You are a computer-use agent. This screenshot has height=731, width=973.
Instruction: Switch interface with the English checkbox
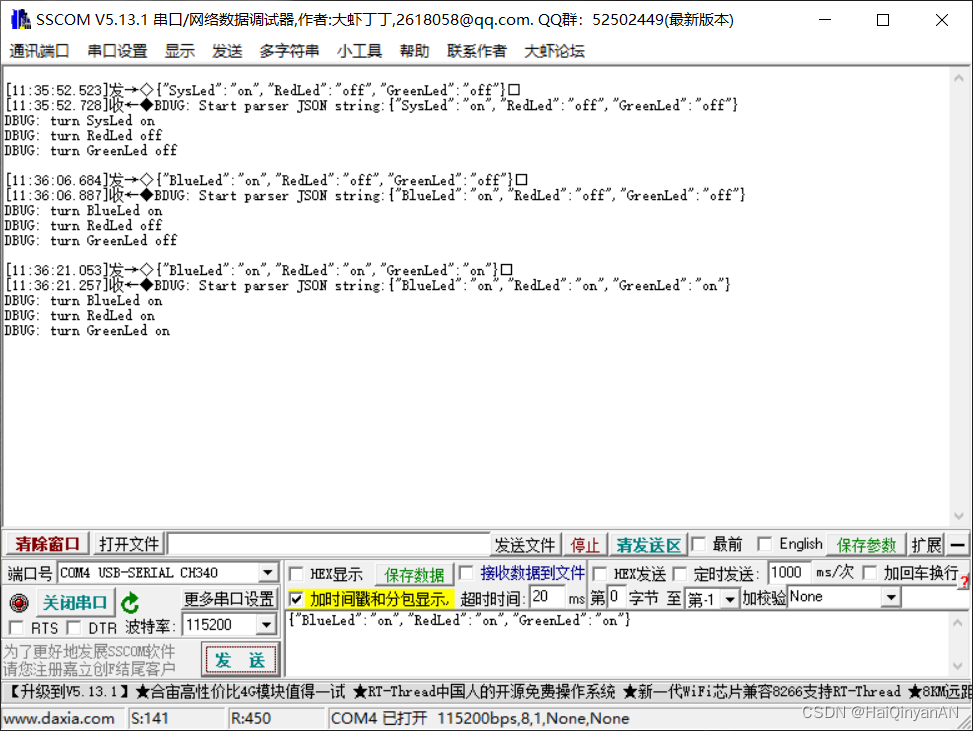point(764,544)
